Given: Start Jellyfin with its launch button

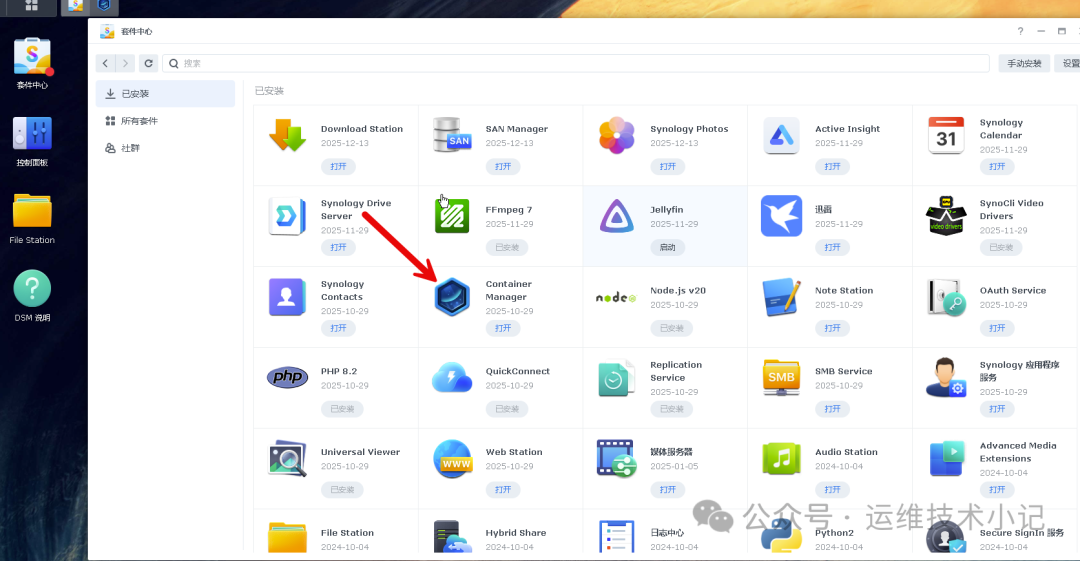Looking at the screenshot, I should [667, 247].
